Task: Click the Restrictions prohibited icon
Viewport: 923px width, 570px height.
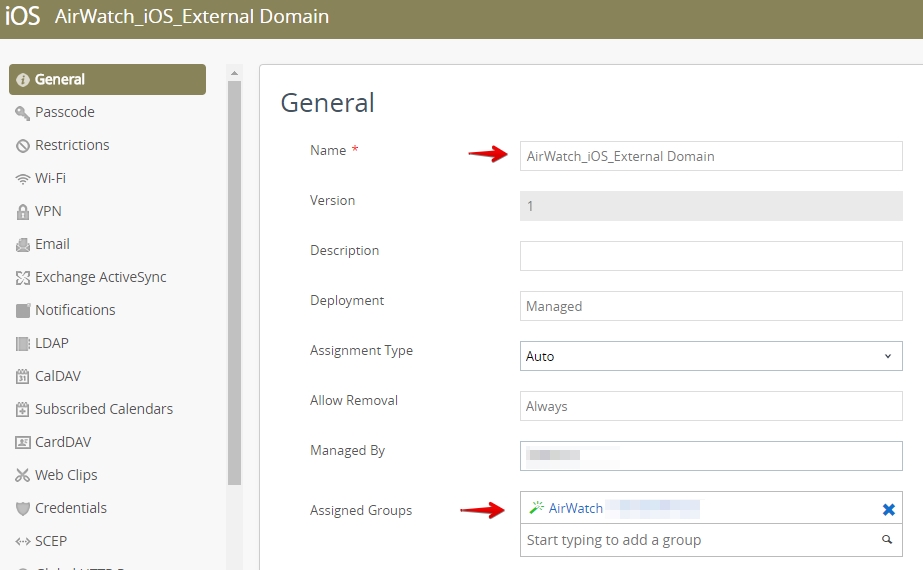Action: click(22, 146)
